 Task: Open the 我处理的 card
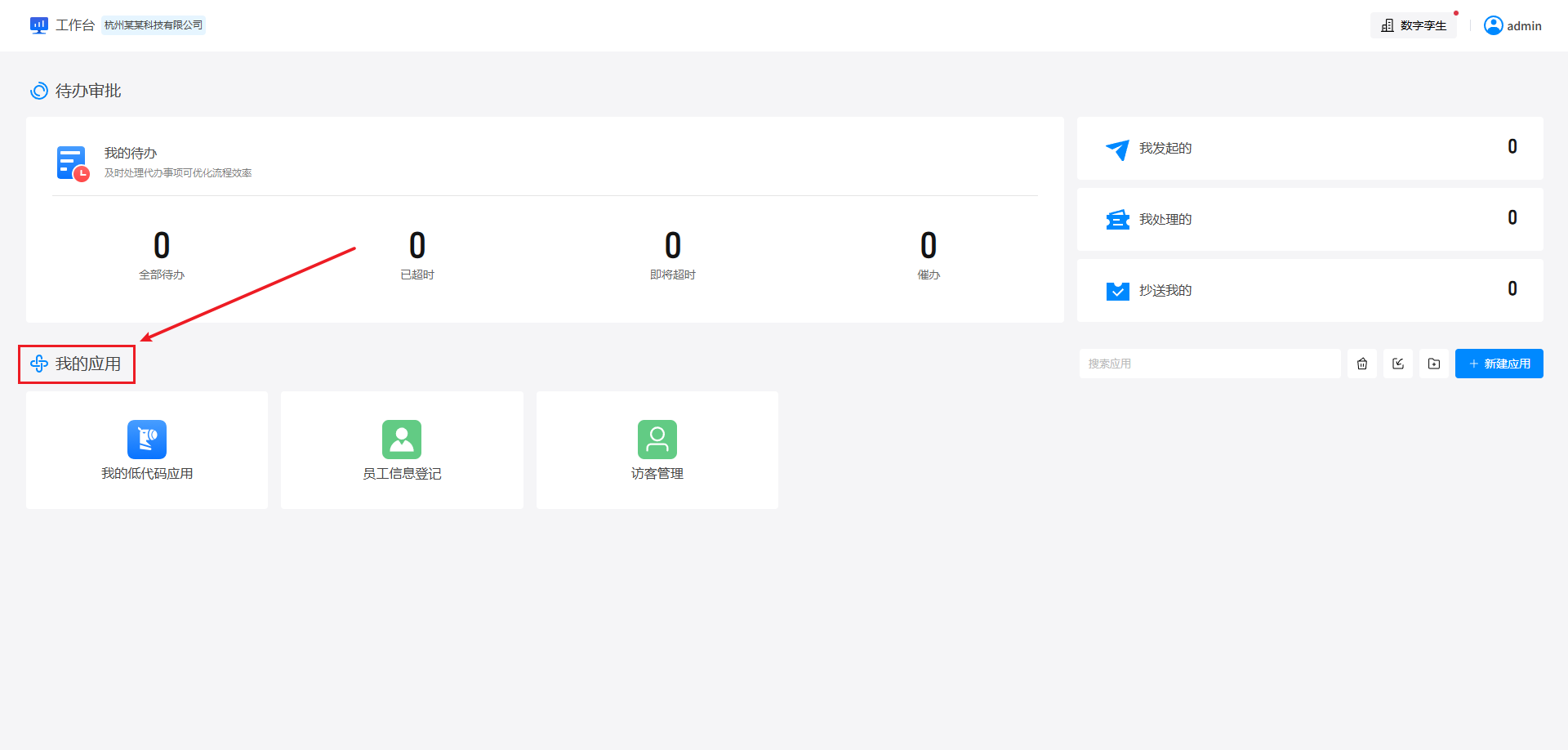point(1309,219)
